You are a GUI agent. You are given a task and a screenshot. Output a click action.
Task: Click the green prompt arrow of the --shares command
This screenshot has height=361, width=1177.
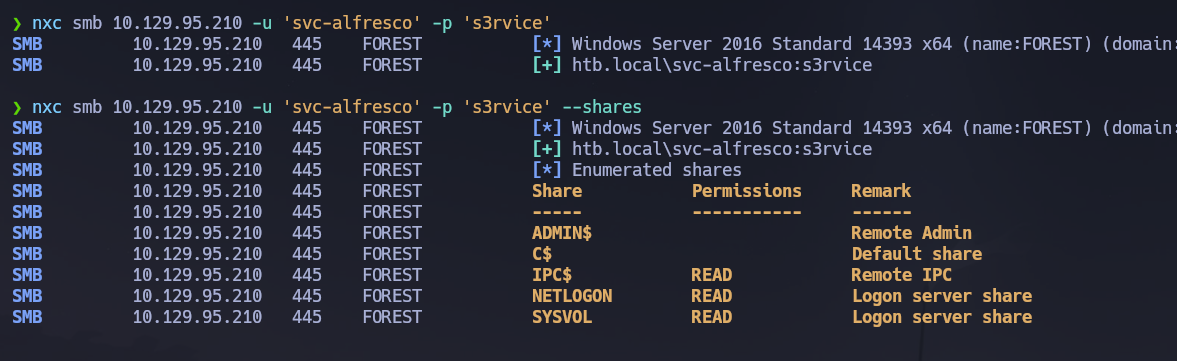(17, 107)
